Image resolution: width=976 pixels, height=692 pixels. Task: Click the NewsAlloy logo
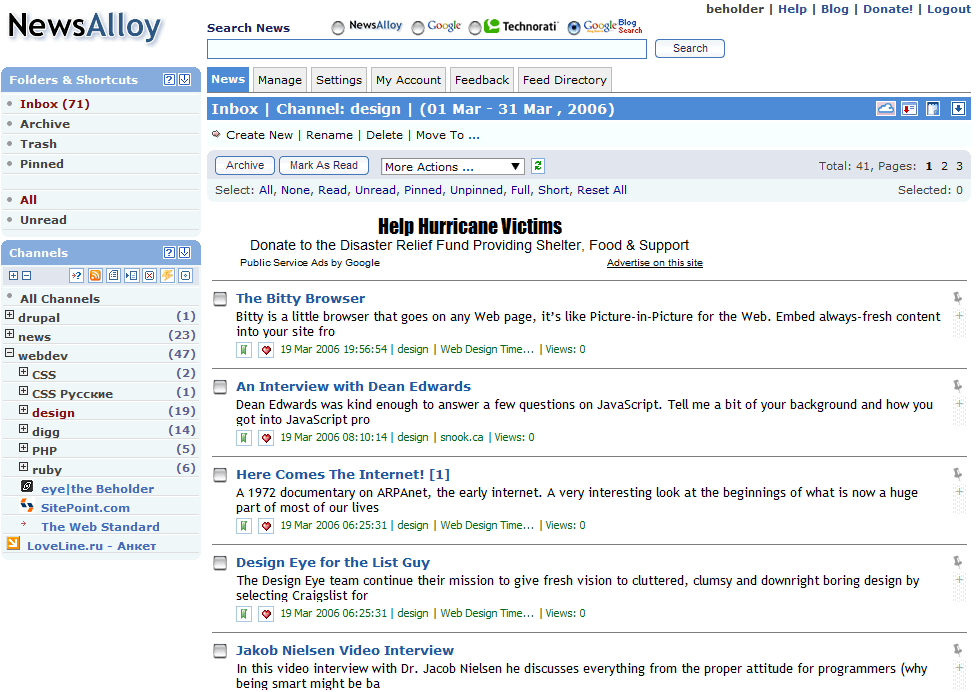85,27
